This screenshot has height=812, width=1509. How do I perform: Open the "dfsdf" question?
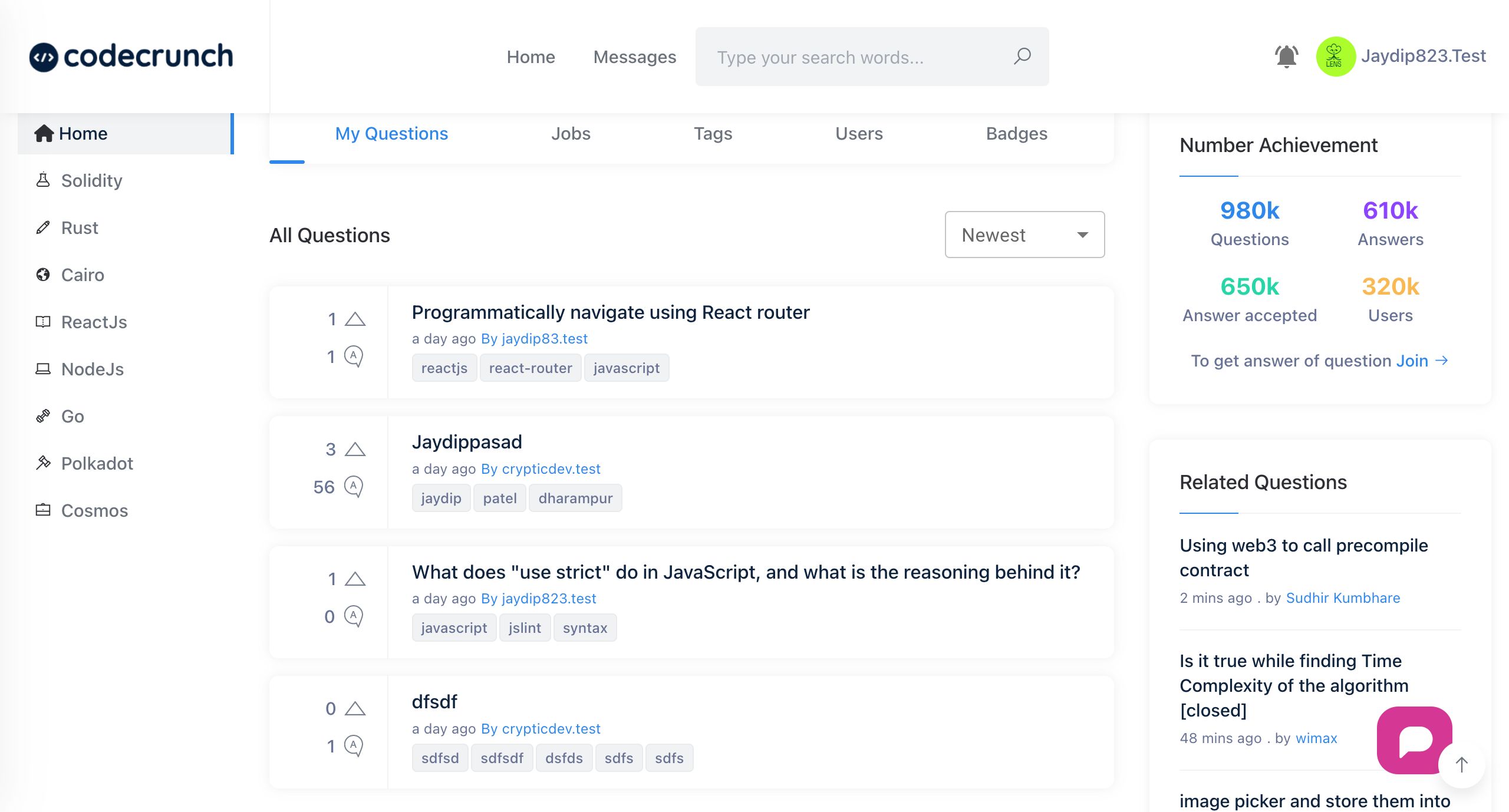click(x=434, y=702)
